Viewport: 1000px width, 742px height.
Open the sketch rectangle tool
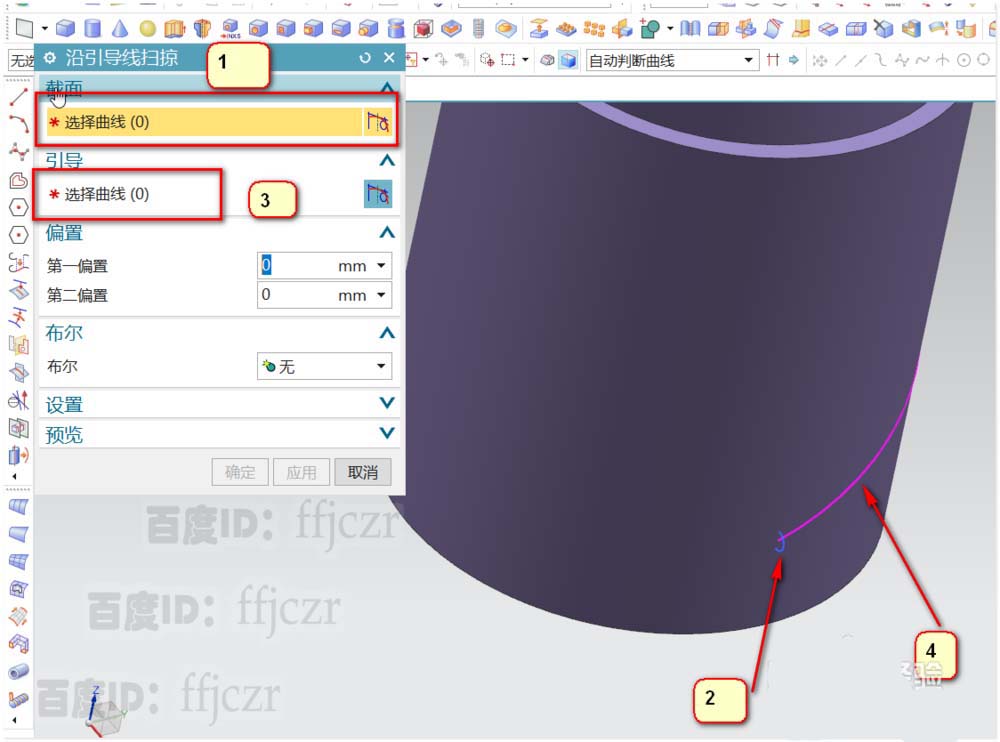coord(24,28)
